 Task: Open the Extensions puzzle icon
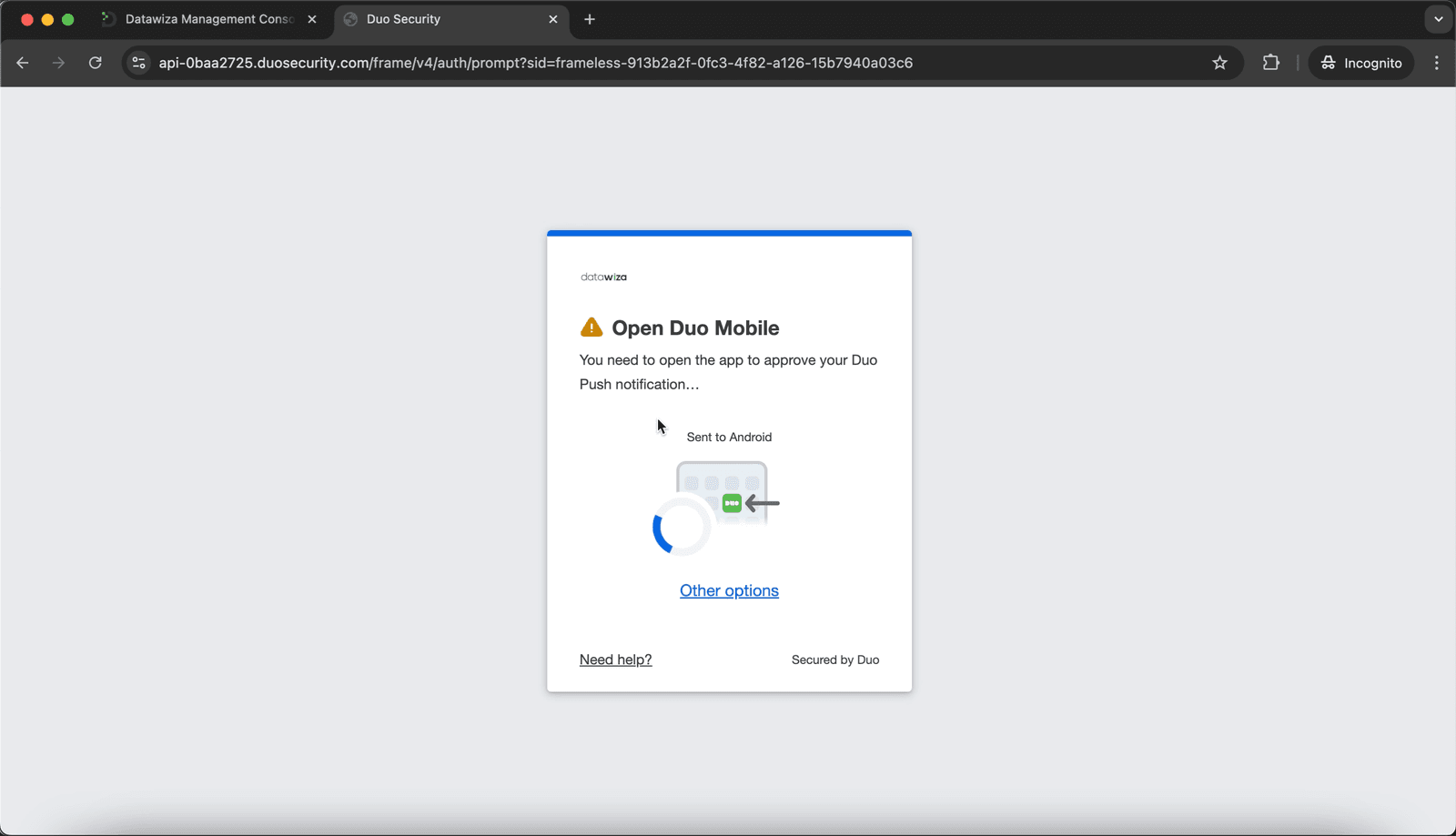click(1271, 63)
